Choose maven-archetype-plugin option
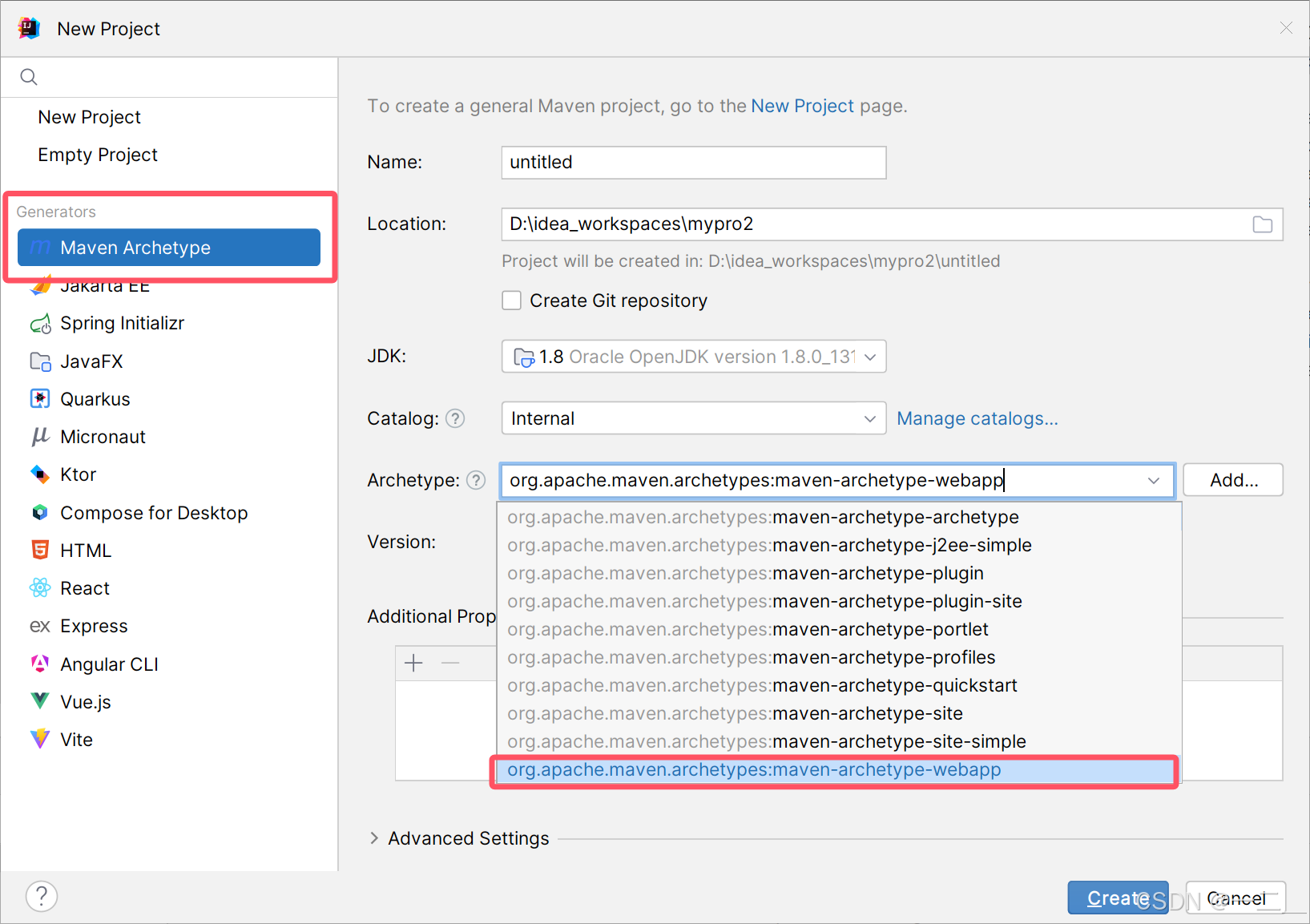The image size is (1310, 924). (839, 573)
